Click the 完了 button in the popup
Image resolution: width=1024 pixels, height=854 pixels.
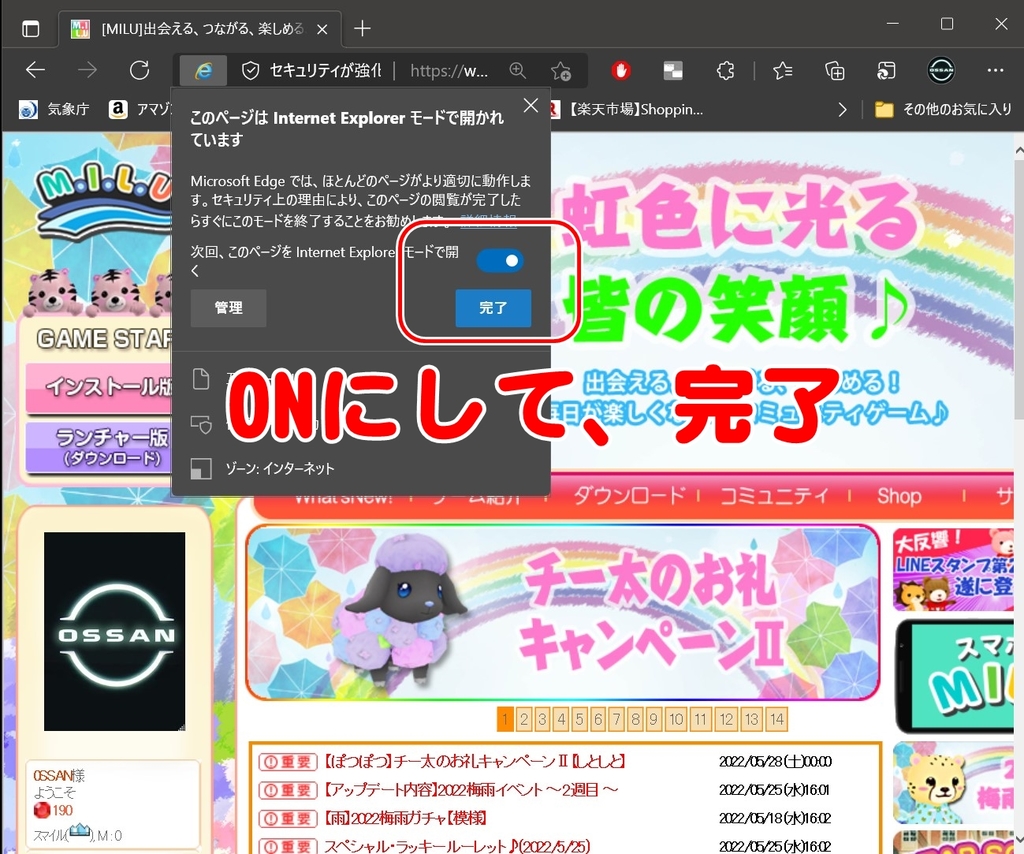point(493,308)
